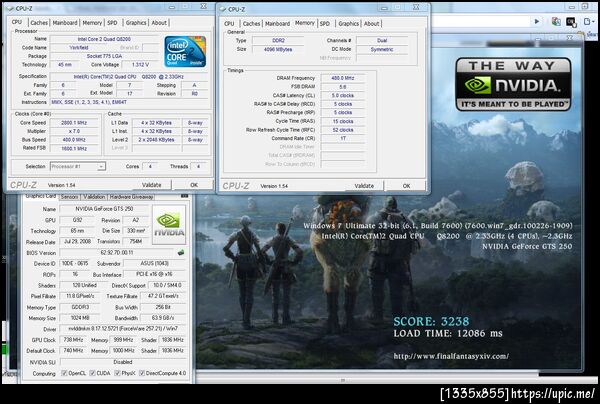The width and height of the screenshot is (600, 404).
Task: Click the 'SCORE: 3238' benchmark text
Action: pos(431,321)
